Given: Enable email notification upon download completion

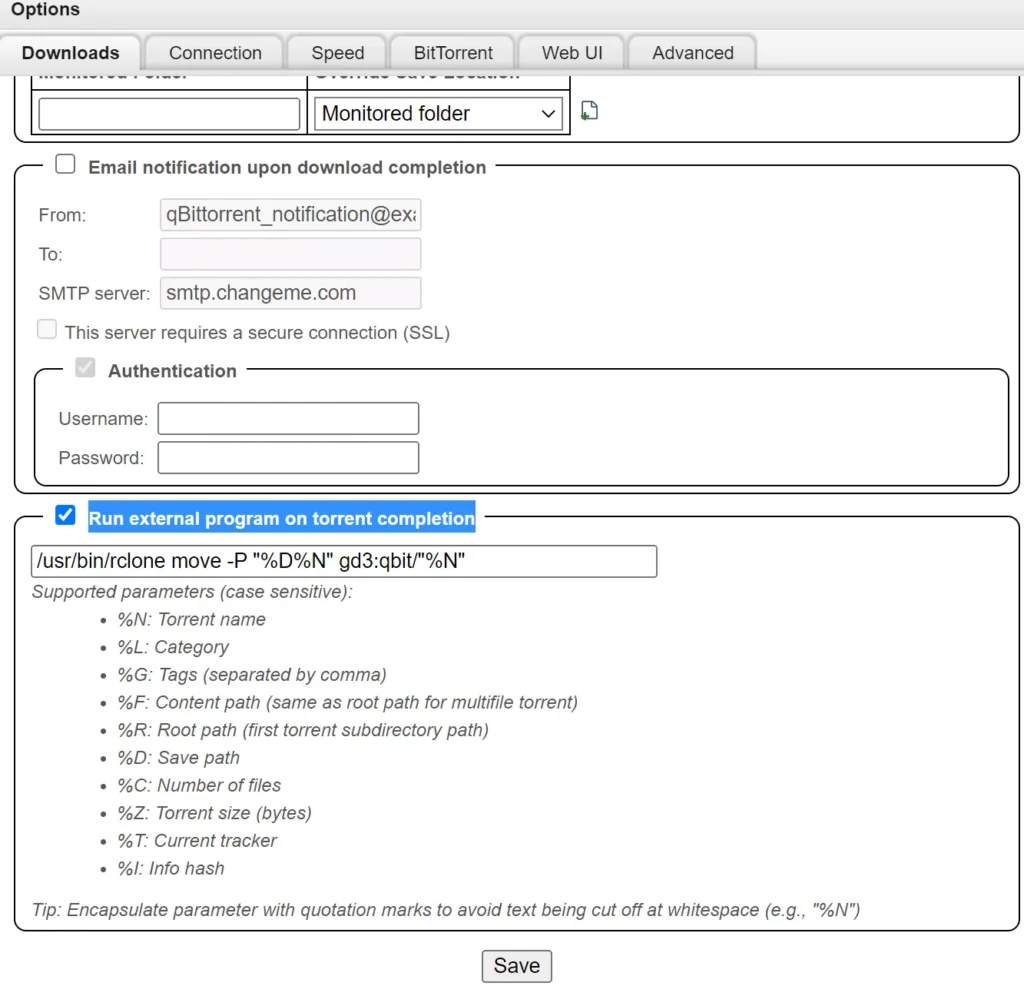Looking at the screenshot, I should coord(65,165).
